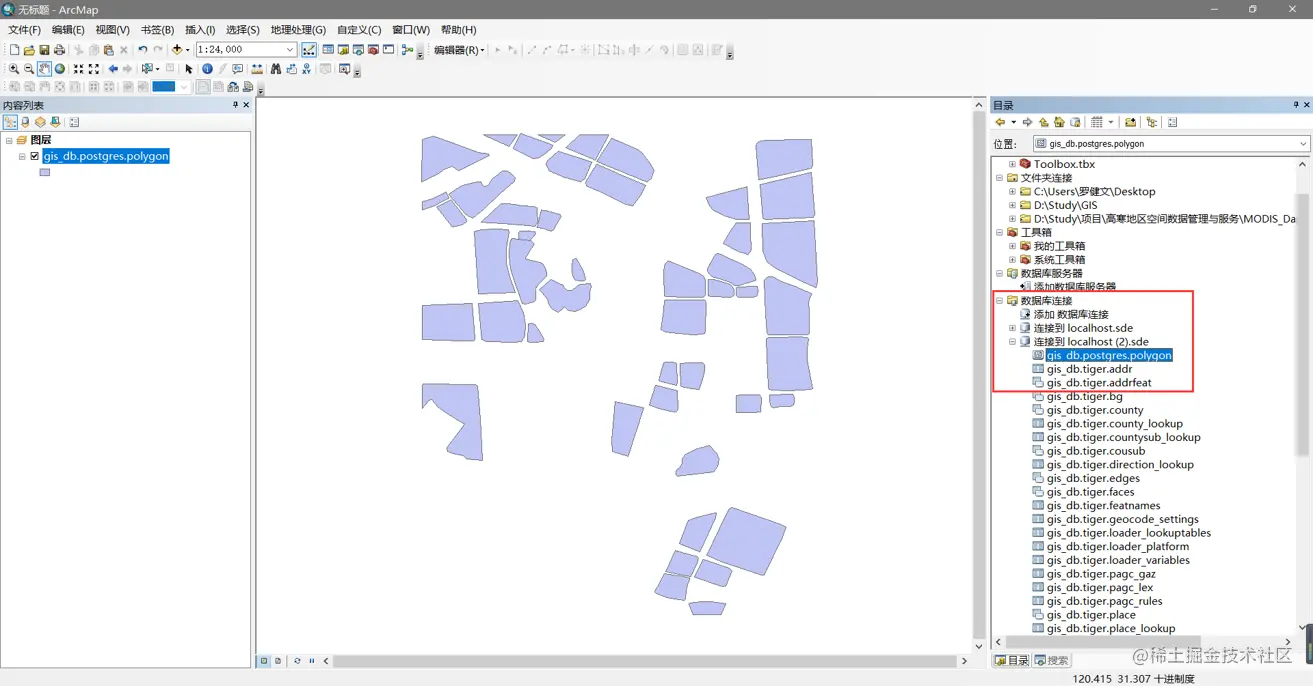
Task: Collapse the 文件夹连接 node
Action: click(x=999, y=178)
